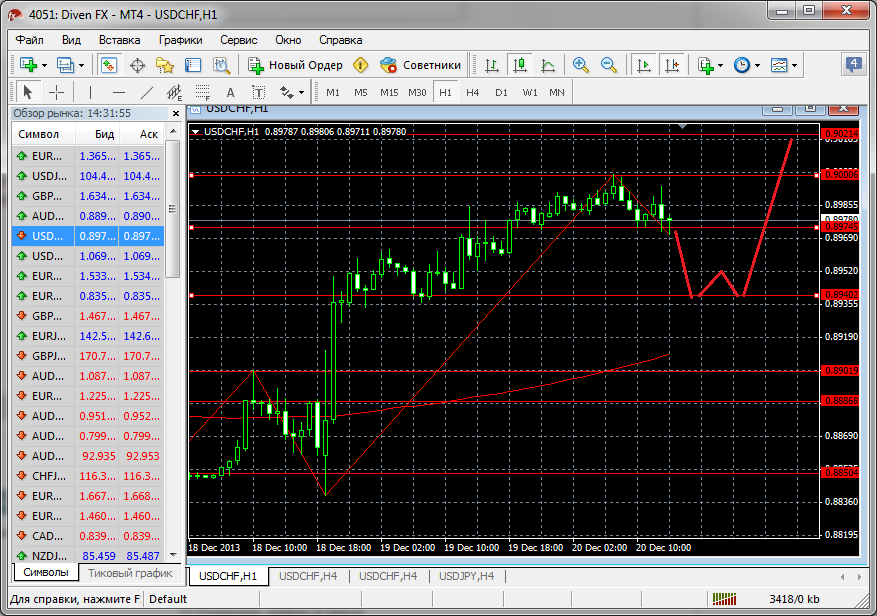Switch to the Тиковый график tab
877x616 pixels.
pos(130,573)
